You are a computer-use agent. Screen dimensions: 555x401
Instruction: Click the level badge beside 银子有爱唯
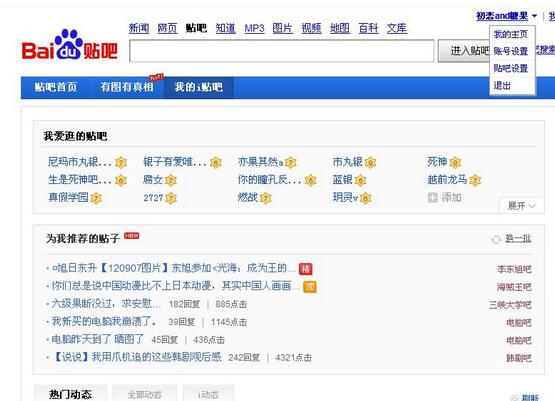click(216, 162)
